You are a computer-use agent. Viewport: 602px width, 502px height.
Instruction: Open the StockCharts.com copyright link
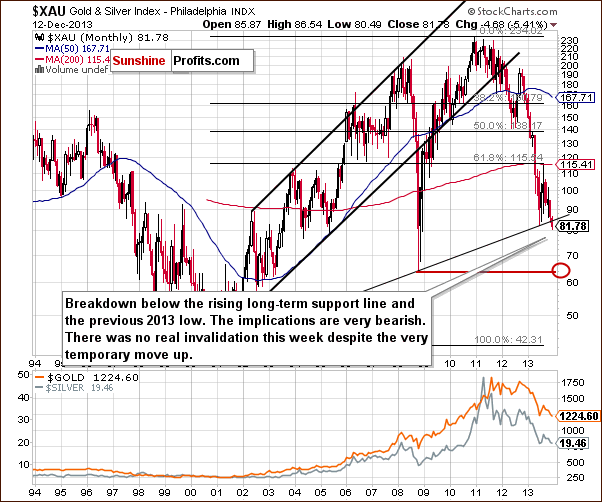513,12
